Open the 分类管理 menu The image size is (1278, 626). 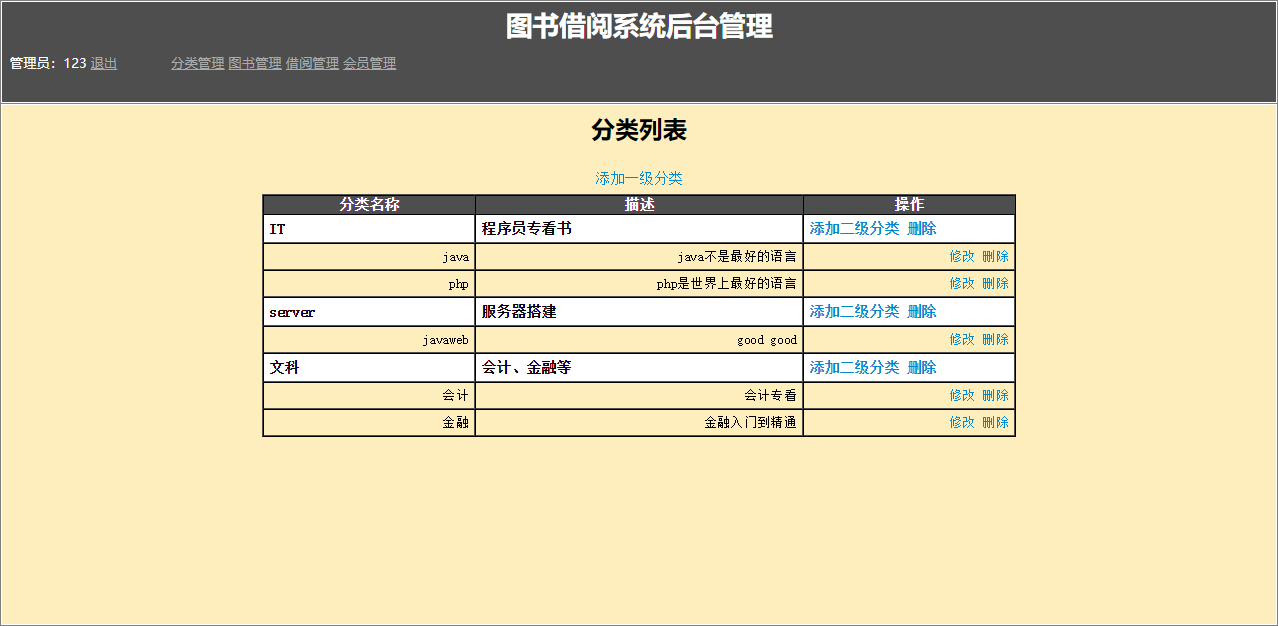coord(197,63)
